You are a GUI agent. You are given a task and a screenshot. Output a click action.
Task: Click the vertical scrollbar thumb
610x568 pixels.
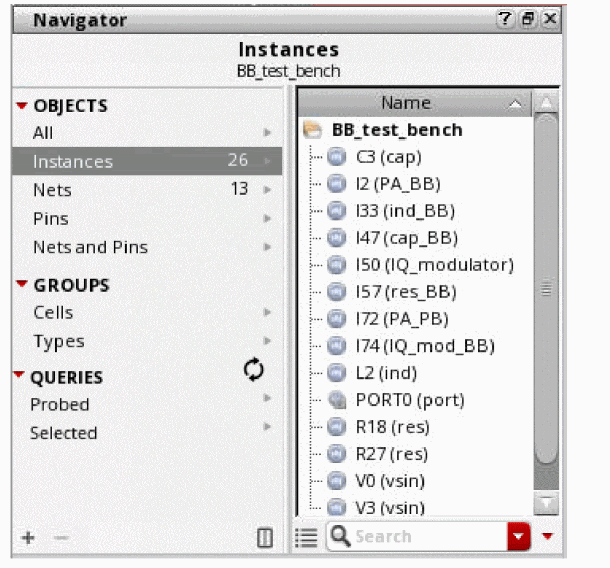tap(545, 290)
